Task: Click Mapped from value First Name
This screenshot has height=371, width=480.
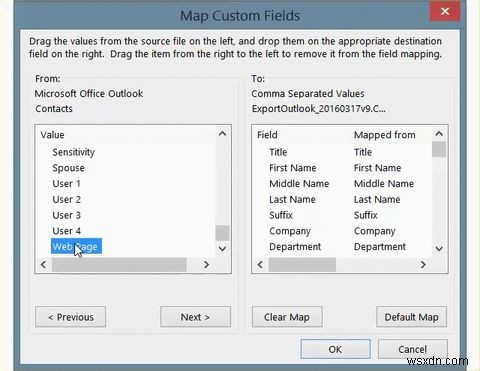Action: (377, 168)
